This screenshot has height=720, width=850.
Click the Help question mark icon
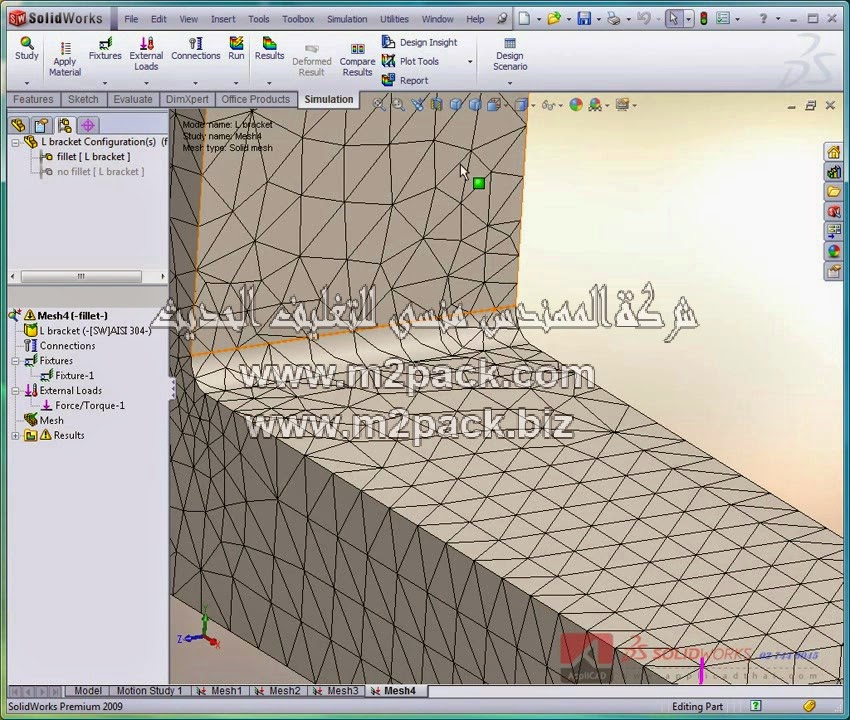[x=763, y=19]
